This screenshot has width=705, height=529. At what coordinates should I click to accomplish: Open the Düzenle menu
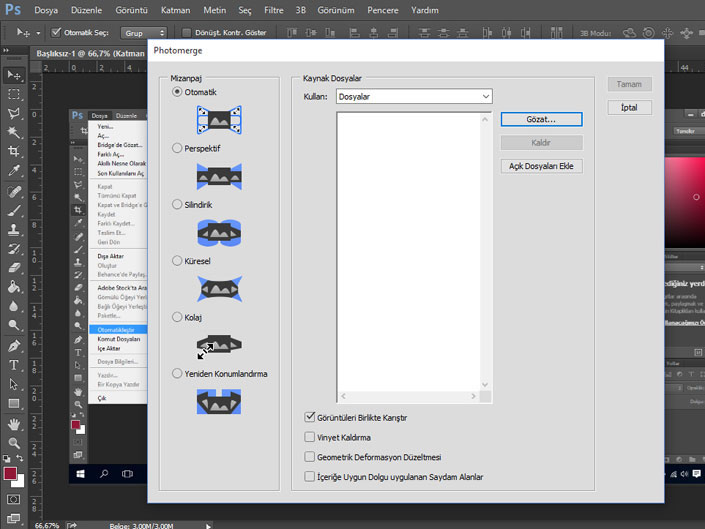pyautogui.click(x=86, y=10)
